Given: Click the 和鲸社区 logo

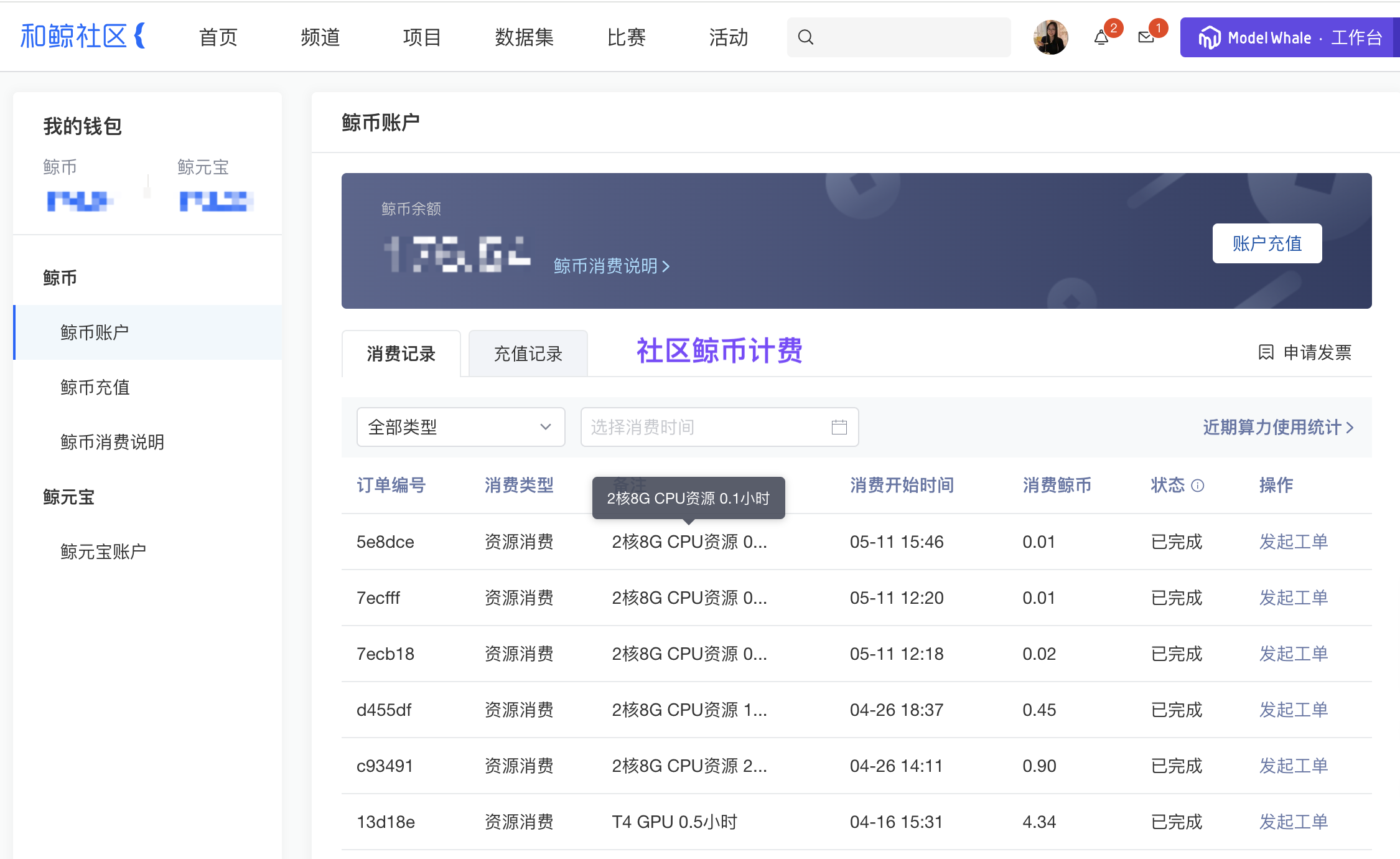Looking at the screenshot, I should coord(82,36).
